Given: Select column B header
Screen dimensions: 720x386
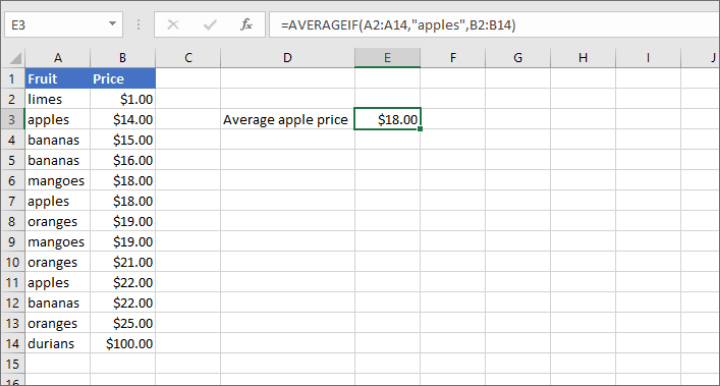Looking at the screenshot, I should (123, 58).
